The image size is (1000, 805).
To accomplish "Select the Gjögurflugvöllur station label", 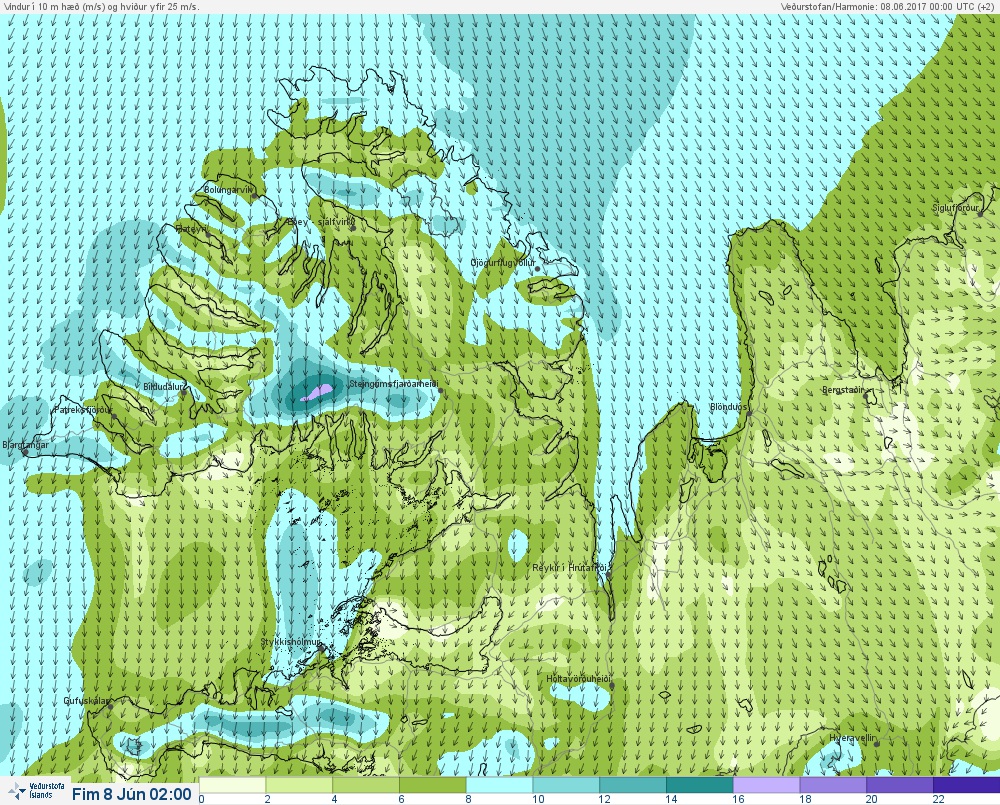I will coord(503,263).
